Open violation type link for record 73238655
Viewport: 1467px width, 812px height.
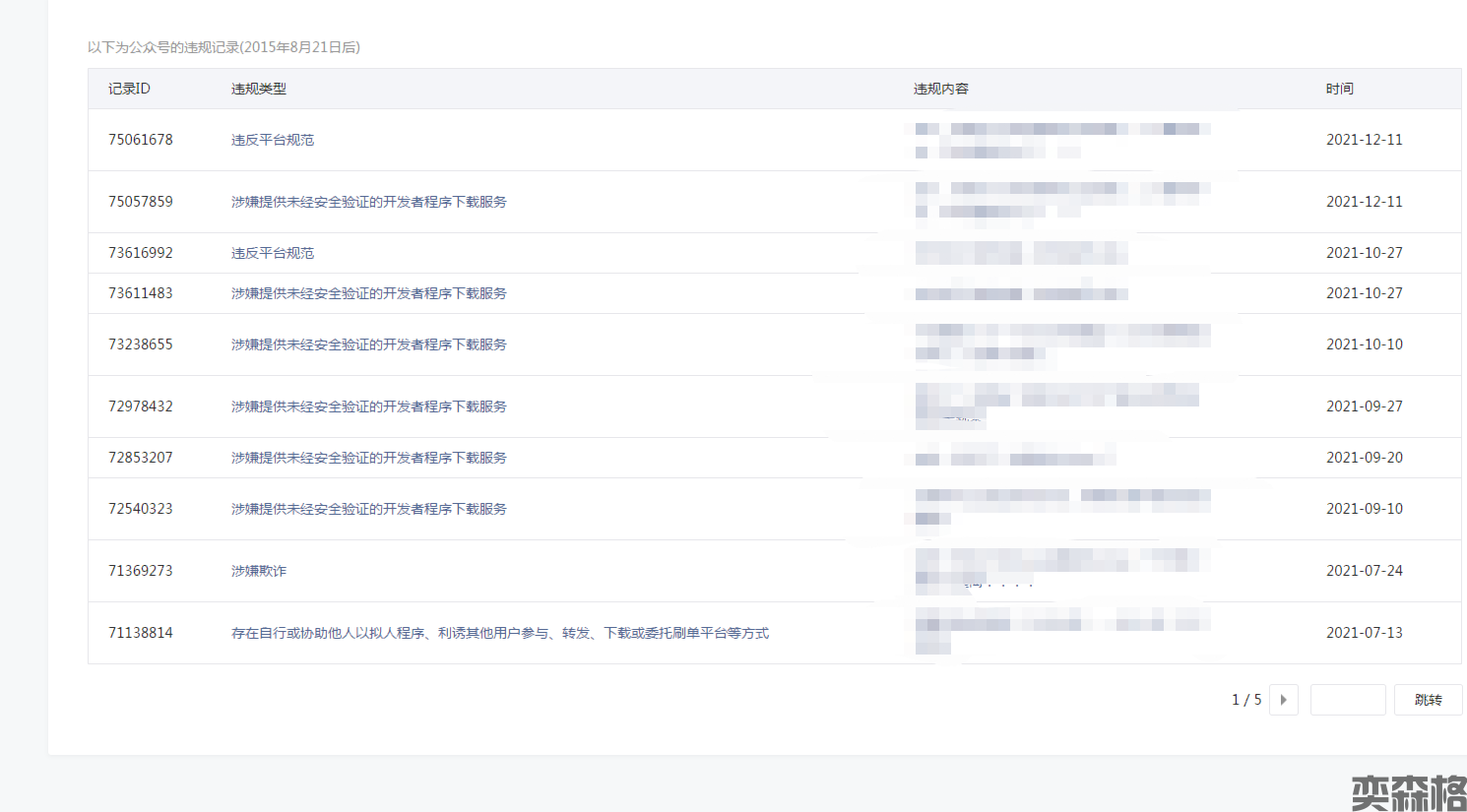(x=368, y=344)
